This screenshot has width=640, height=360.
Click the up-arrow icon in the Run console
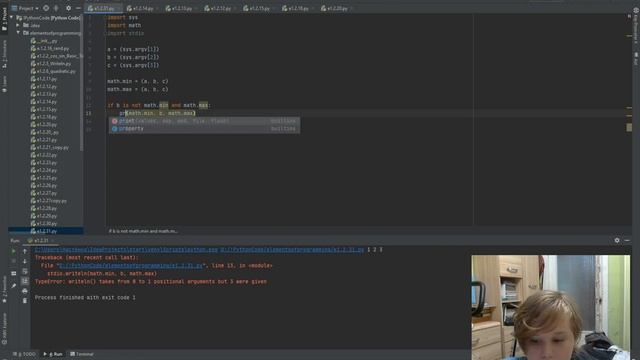(x=24, y=251)
